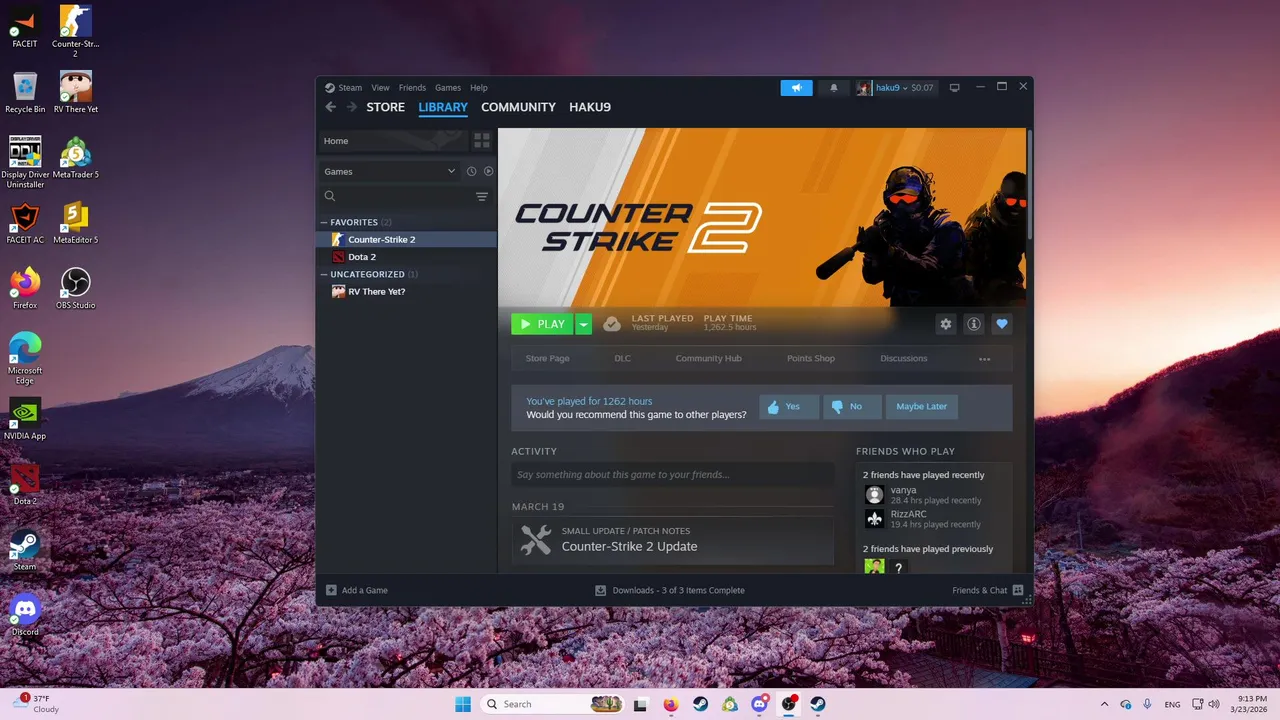This screenshot has height=720, width=1280.
Task: Open the Steam announcements megaphone button
Action: [797, 88]
